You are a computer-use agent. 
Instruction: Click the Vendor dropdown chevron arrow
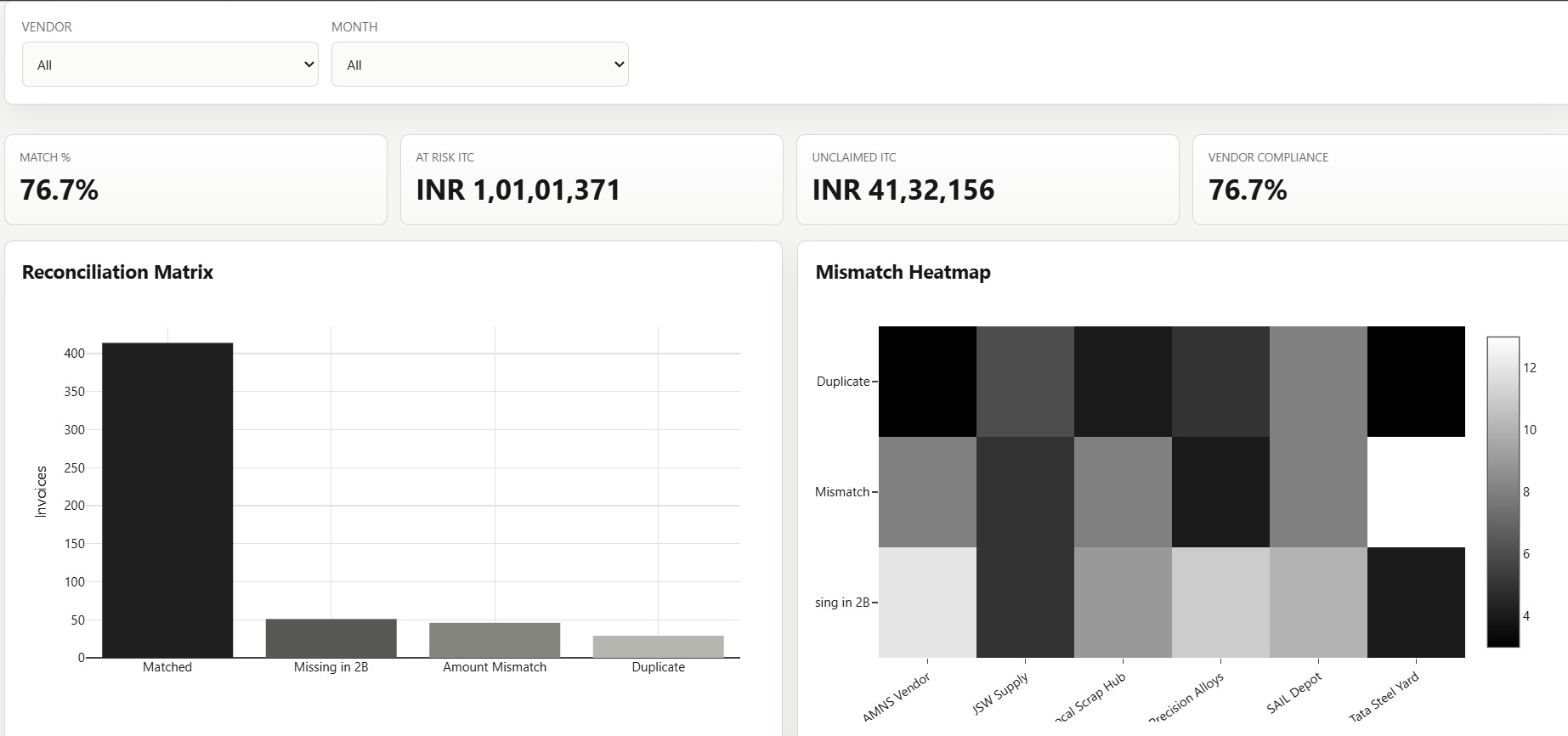coord(309,65)
